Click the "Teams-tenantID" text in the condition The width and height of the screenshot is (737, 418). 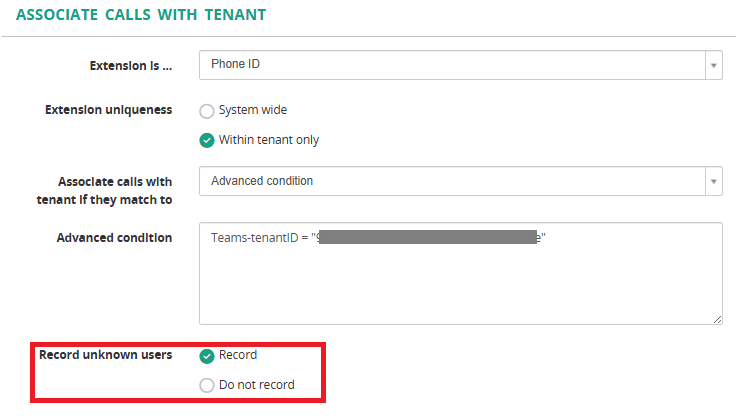pyautogui.click(x=254, y=238)
